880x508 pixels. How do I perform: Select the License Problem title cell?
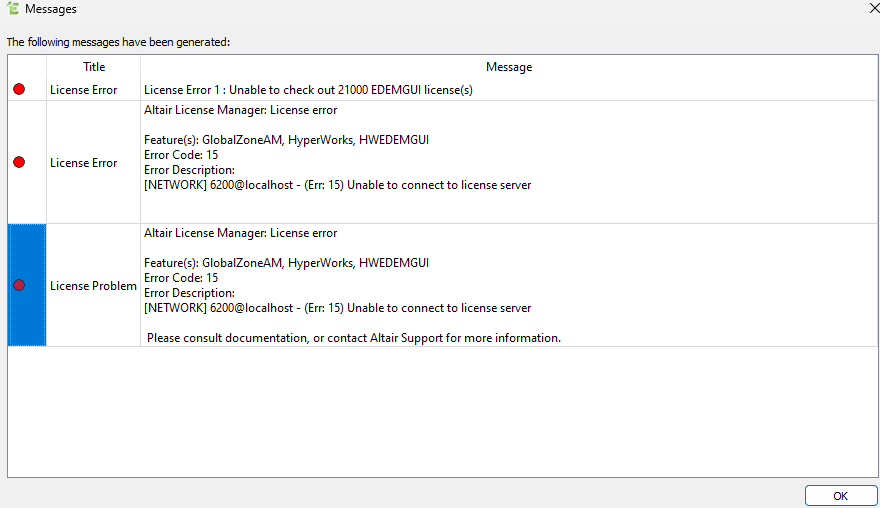tap(93, 286)
